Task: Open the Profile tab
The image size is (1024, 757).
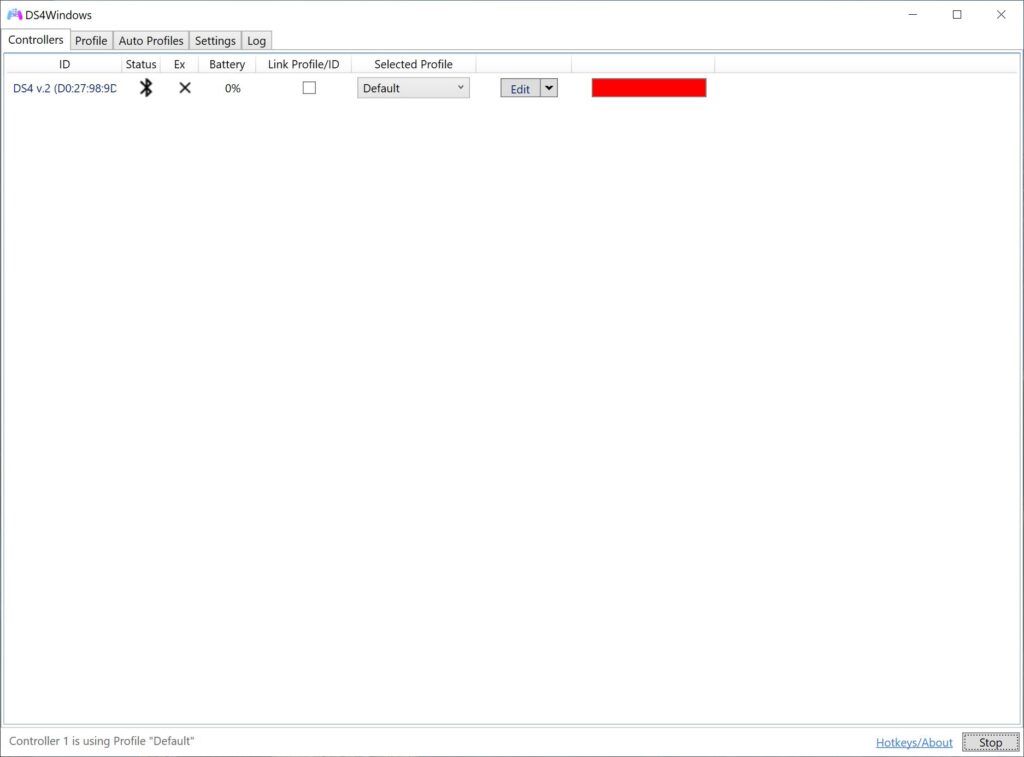Action: tap(91, 40)
